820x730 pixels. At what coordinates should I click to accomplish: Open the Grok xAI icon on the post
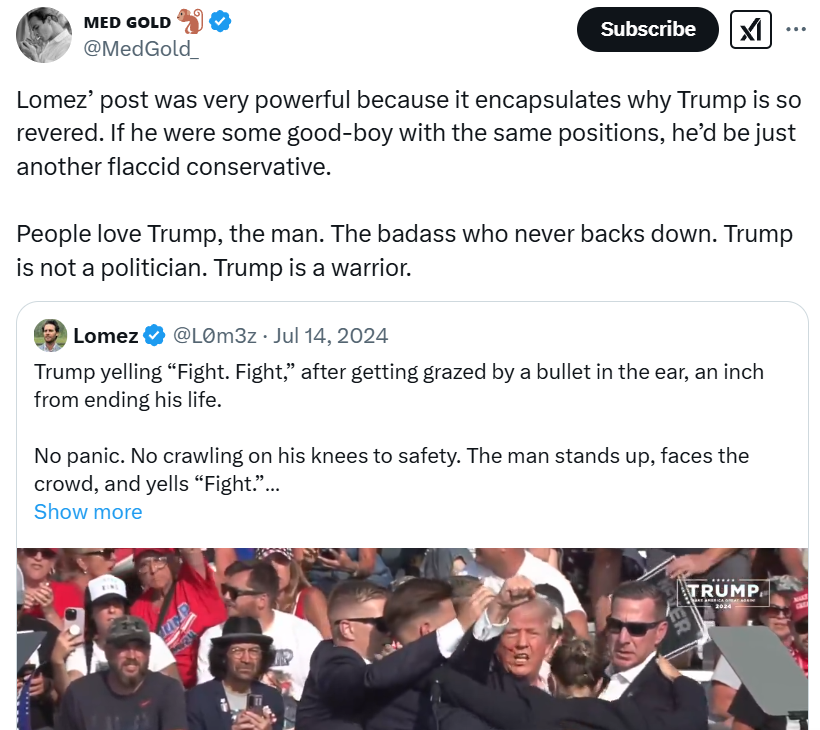coord(749,29)
